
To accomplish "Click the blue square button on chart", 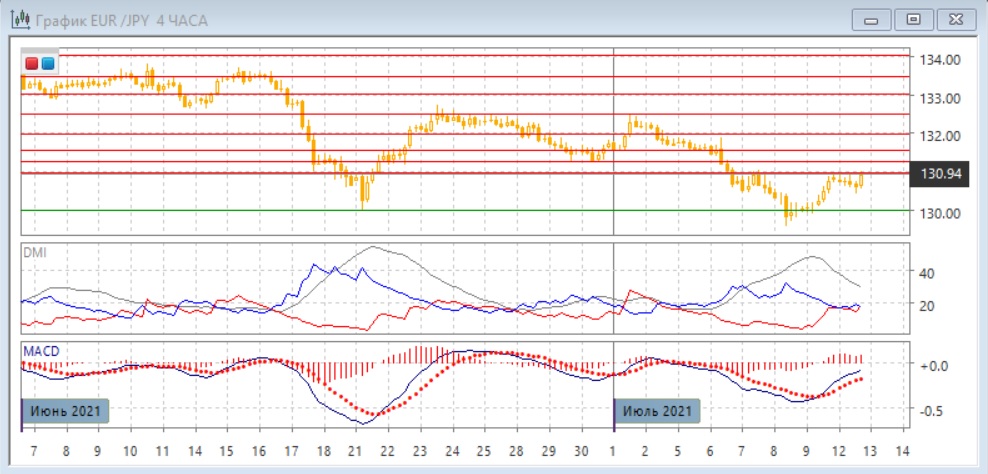I will pyautogui.click(x=47, y=64).
